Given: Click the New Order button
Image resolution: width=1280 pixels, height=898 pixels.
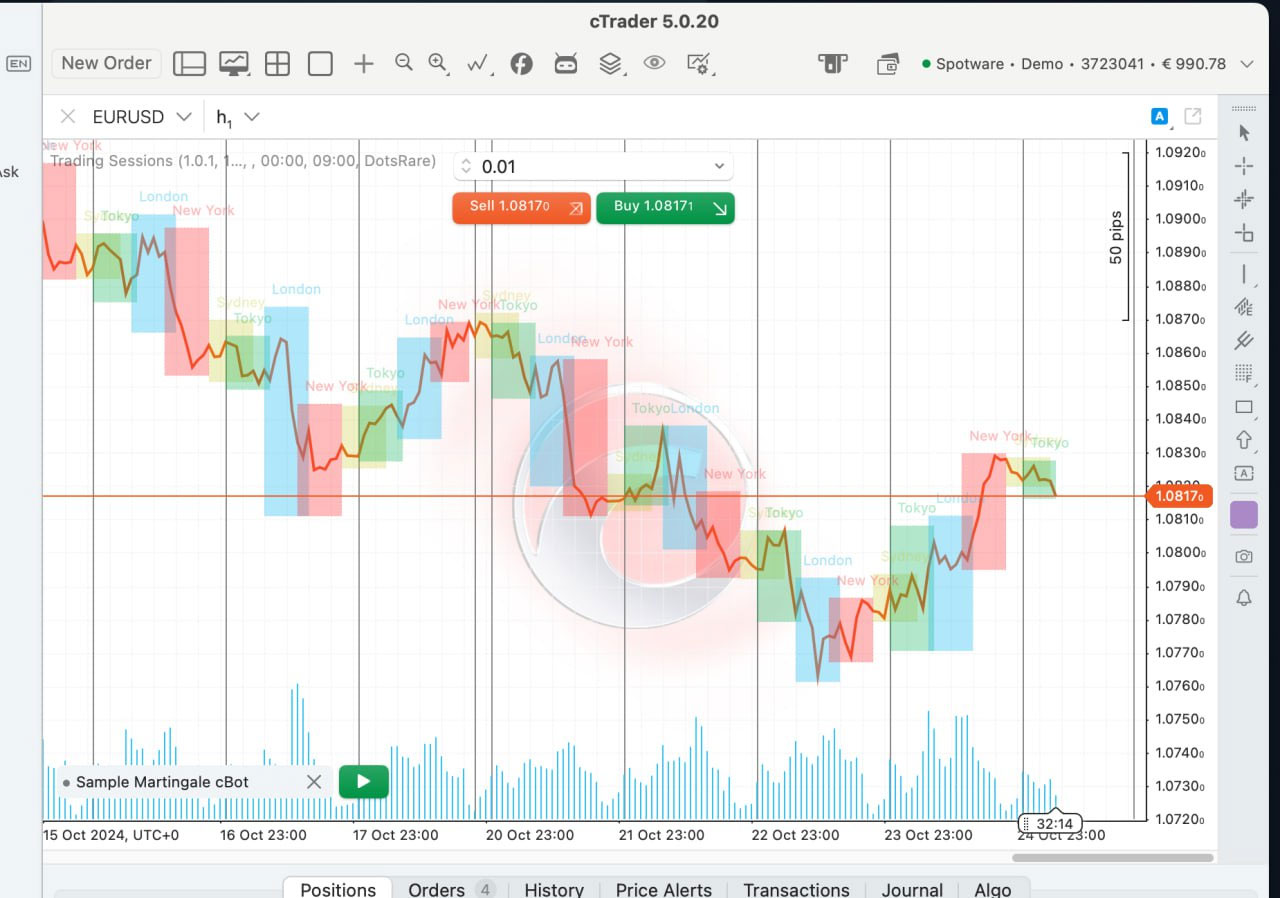Looking at the screenshot, I should (105, 63).
